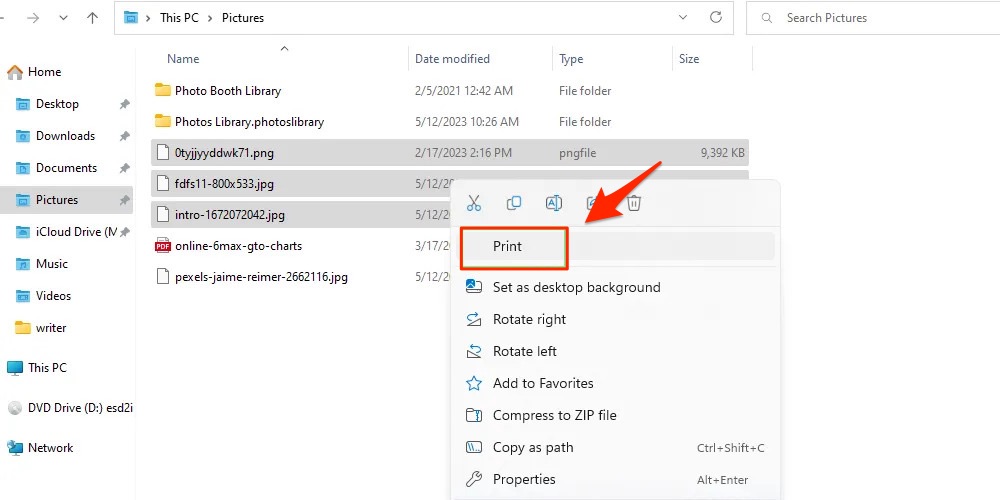Click the Forward navigation arrow
The width and height of the screenshot is (1000, 500).
(32, 17)
